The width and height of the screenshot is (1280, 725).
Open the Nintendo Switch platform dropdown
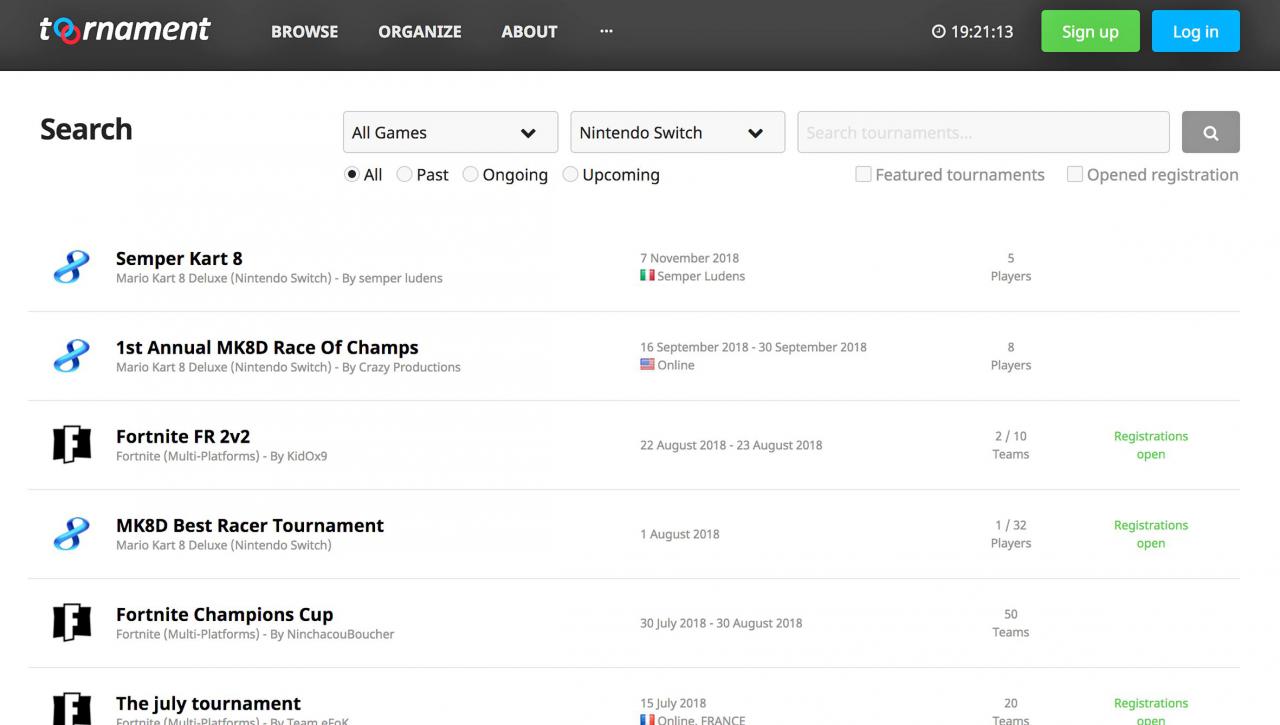677,132
